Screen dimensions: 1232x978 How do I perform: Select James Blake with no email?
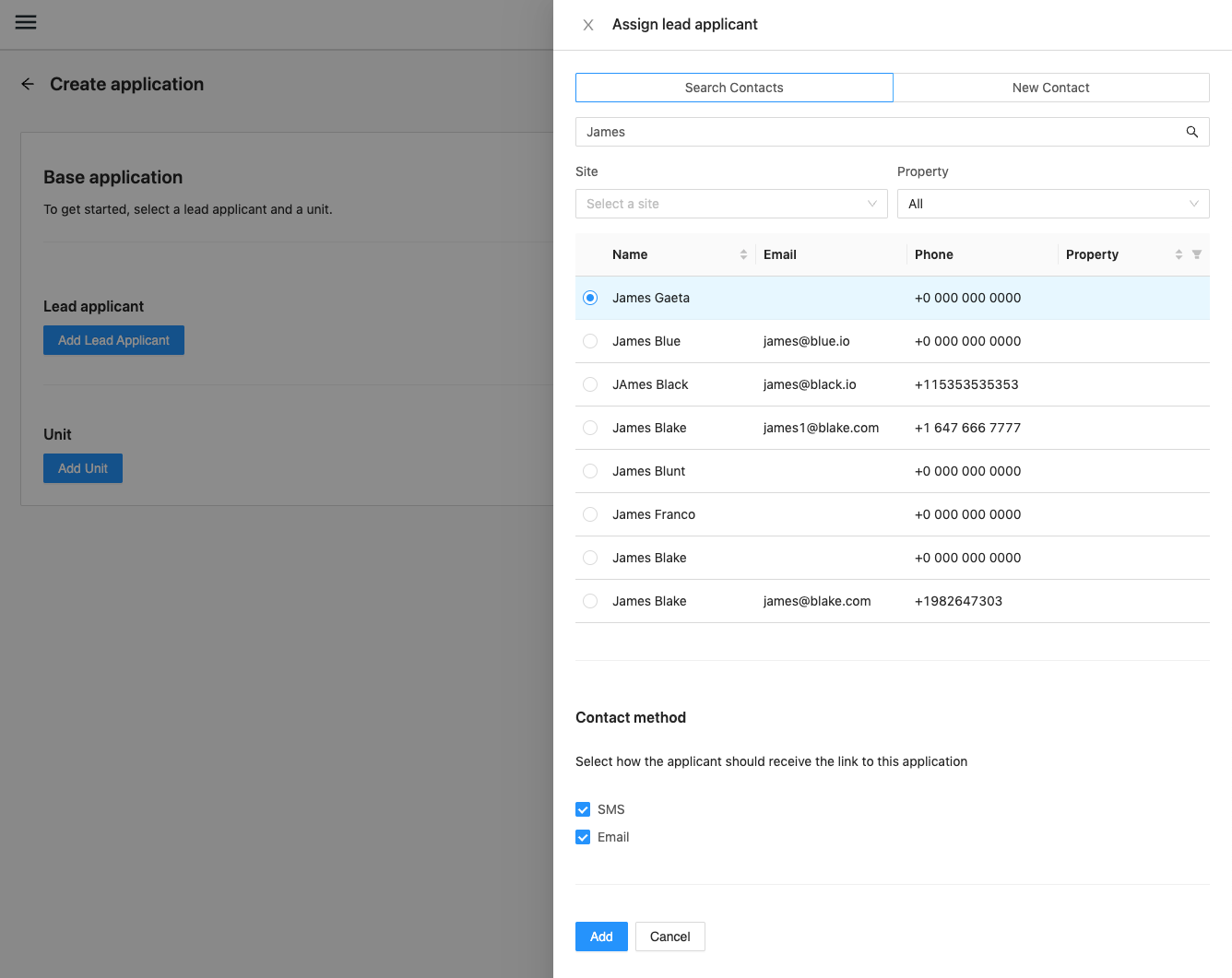pyautogui.click(x=590, y=558)
